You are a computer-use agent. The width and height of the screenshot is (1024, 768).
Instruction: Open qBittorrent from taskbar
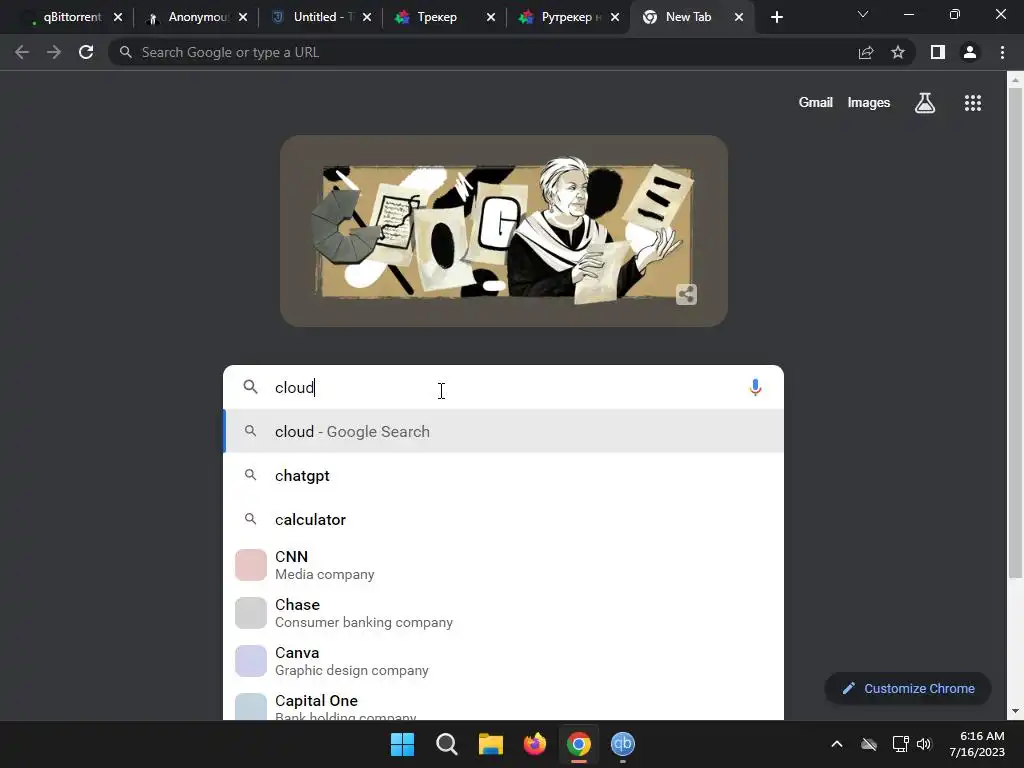(622, 744)
